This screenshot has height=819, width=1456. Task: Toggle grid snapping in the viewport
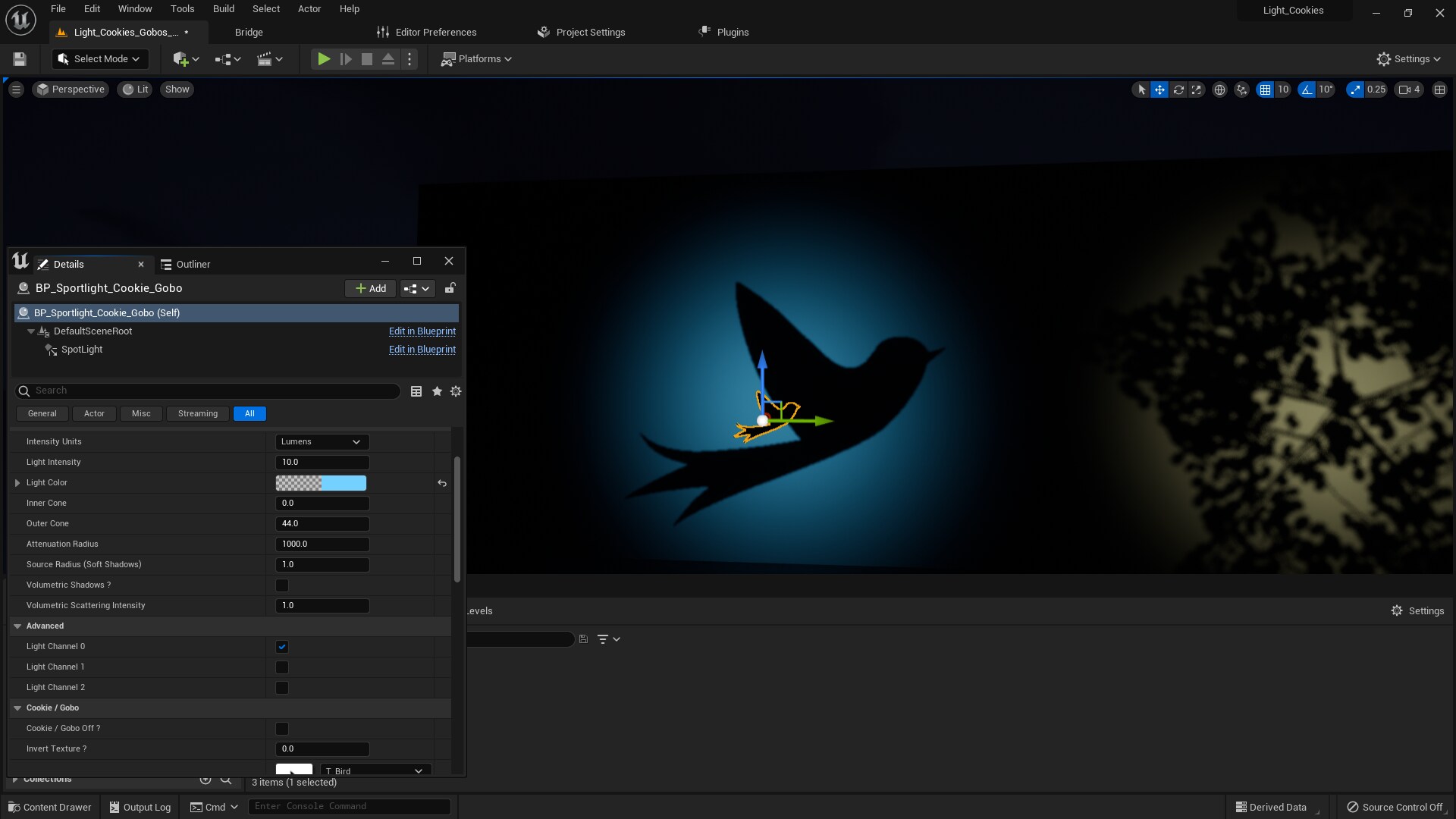point(1266,89)
